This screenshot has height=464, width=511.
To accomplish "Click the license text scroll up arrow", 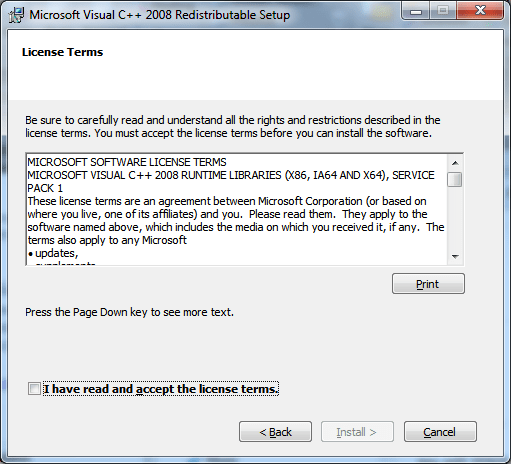I will coord(455,163).
